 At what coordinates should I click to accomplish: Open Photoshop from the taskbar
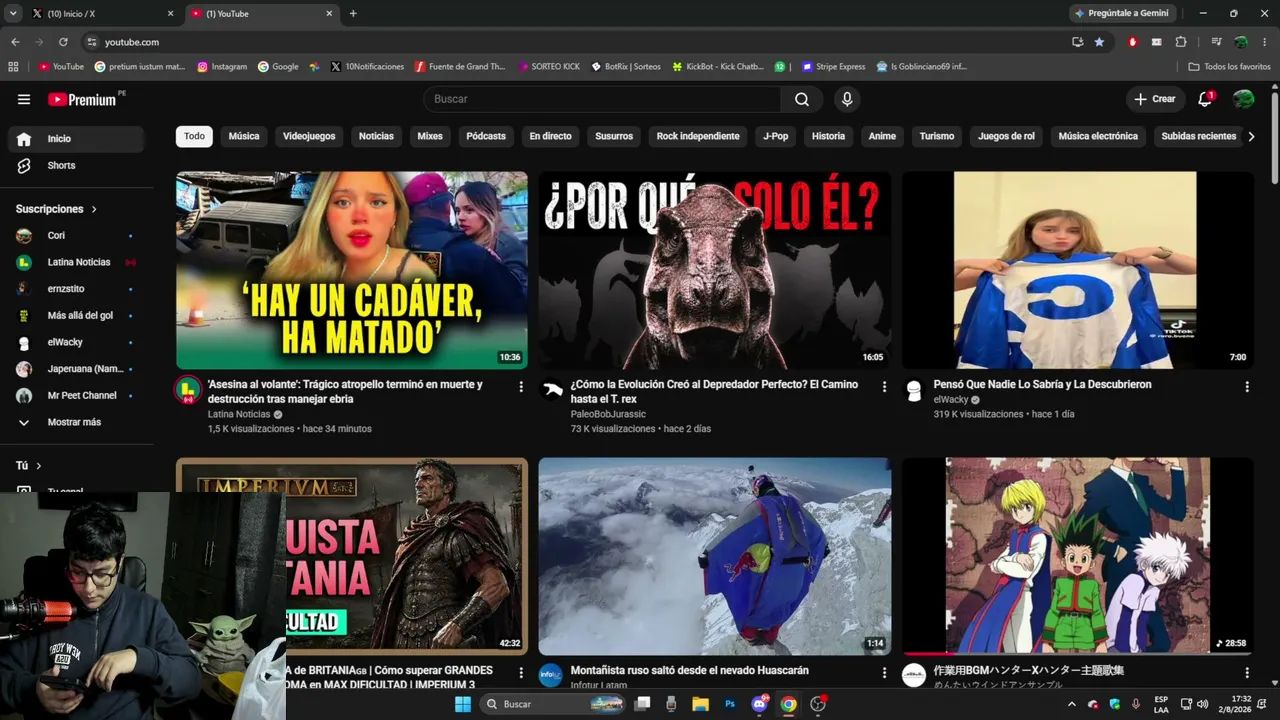tap(730, 704)
